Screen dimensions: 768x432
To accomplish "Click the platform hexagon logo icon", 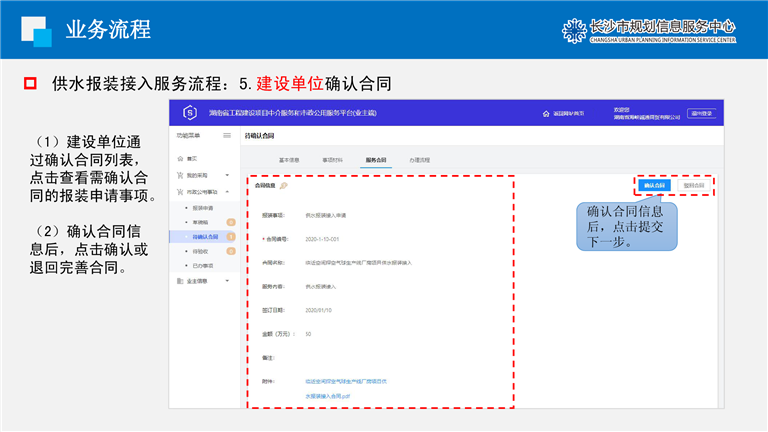I will [188, 114].
